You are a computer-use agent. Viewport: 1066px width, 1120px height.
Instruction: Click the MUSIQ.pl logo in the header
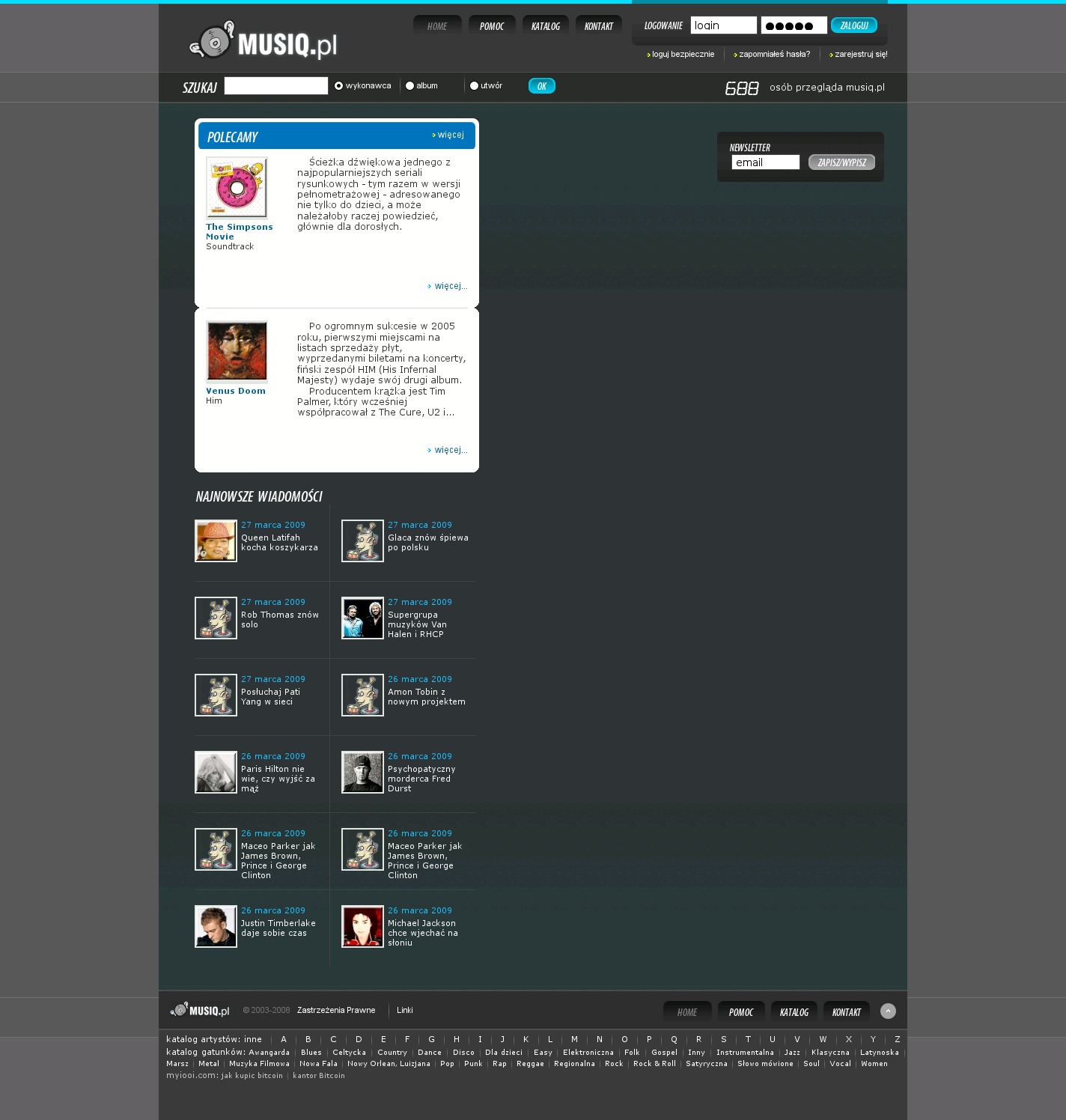tap(263, 42)
